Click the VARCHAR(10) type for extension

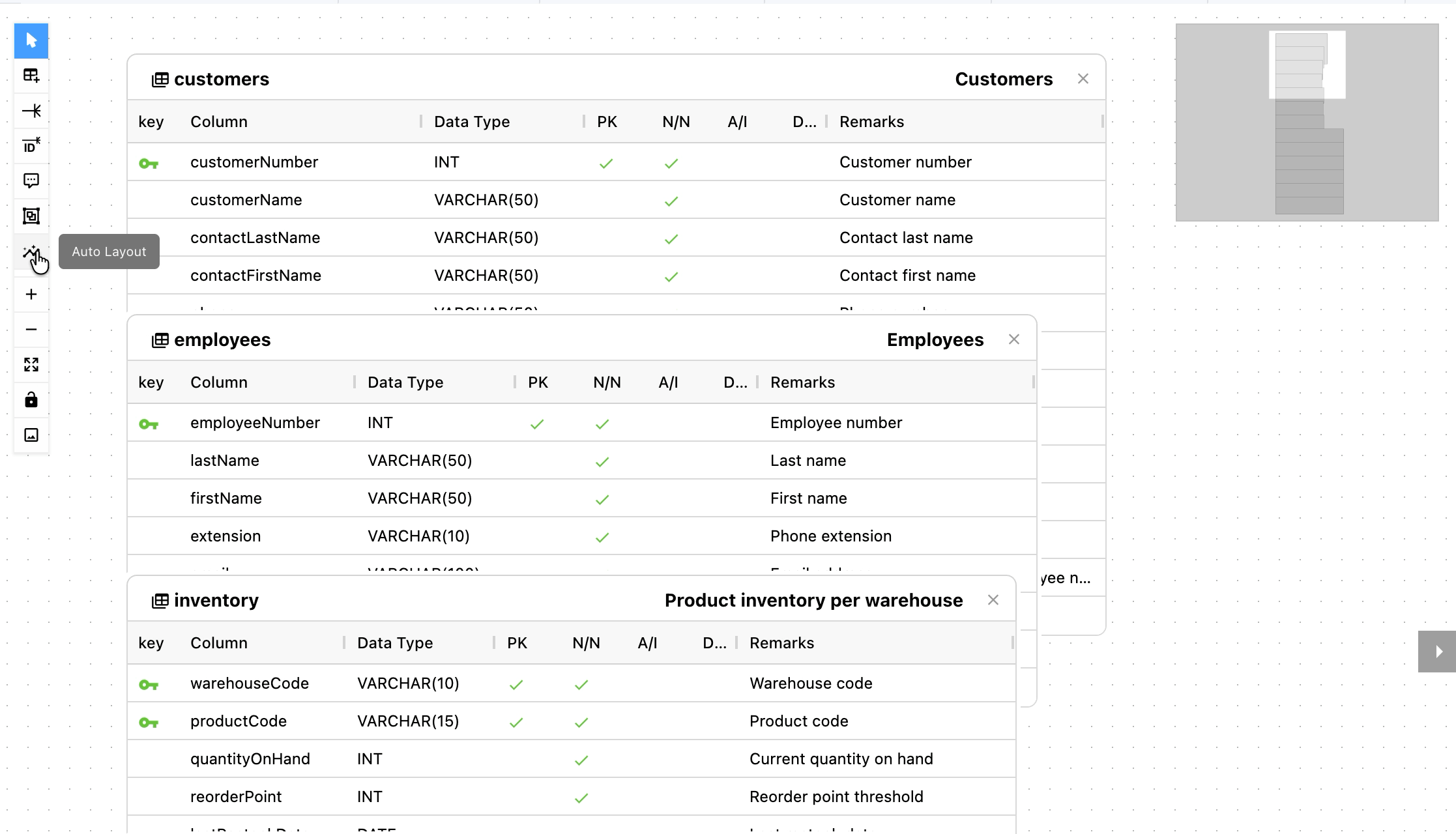click(418, 536)
